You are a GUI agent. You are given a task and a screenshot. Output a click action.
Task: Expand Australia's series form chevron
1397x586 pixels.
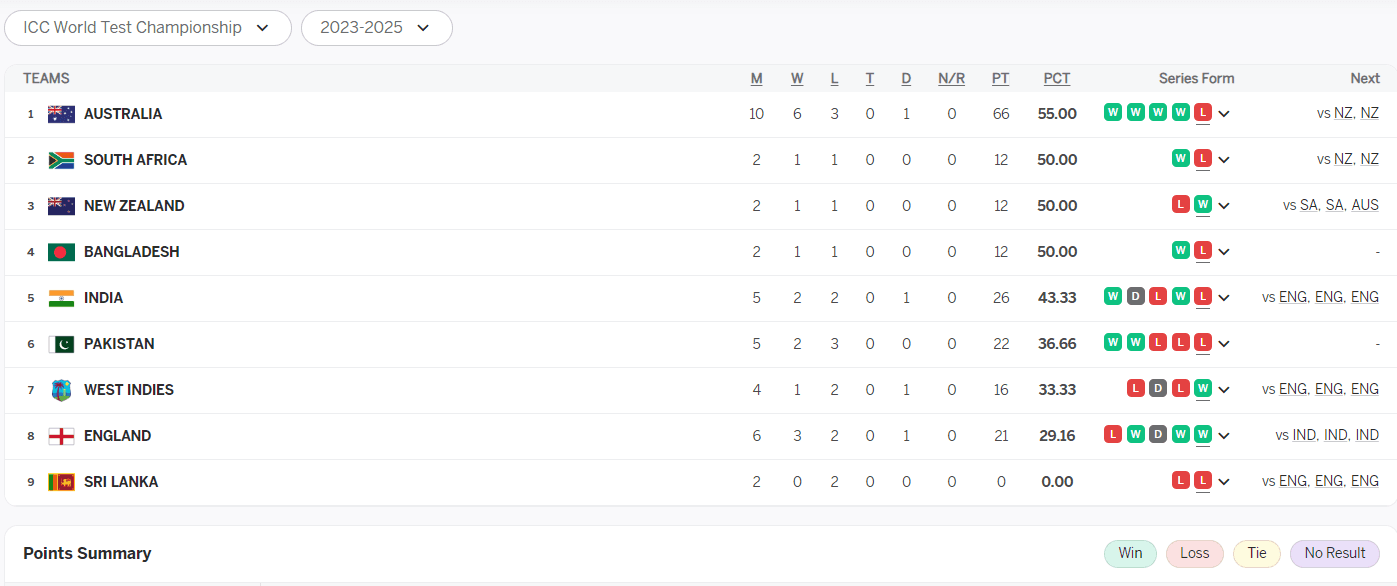coord(1224,114)
